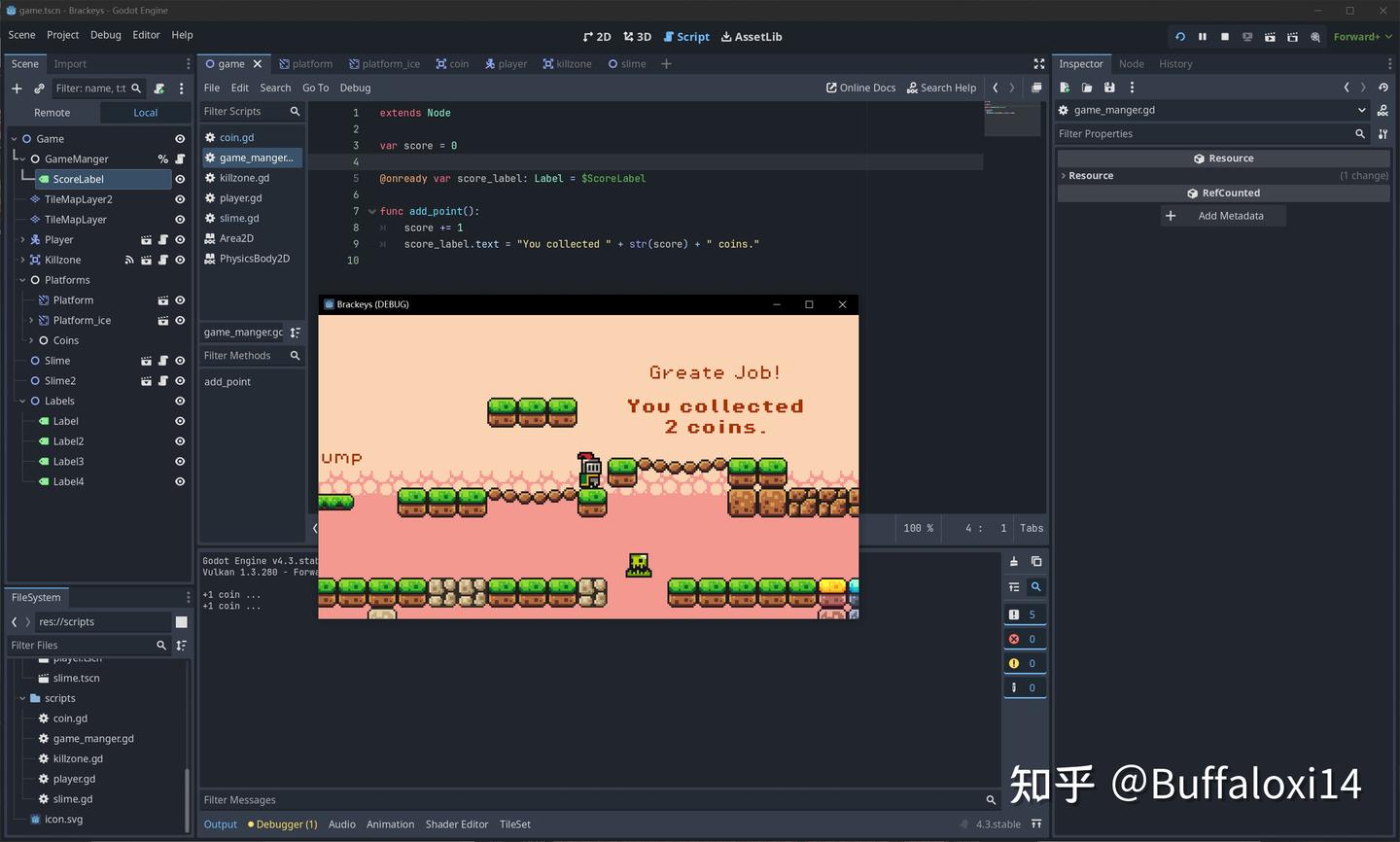This screenshot has height=842, width=1400.
Task: Open the platform_ice scene tab
Action: pos(384,63)
